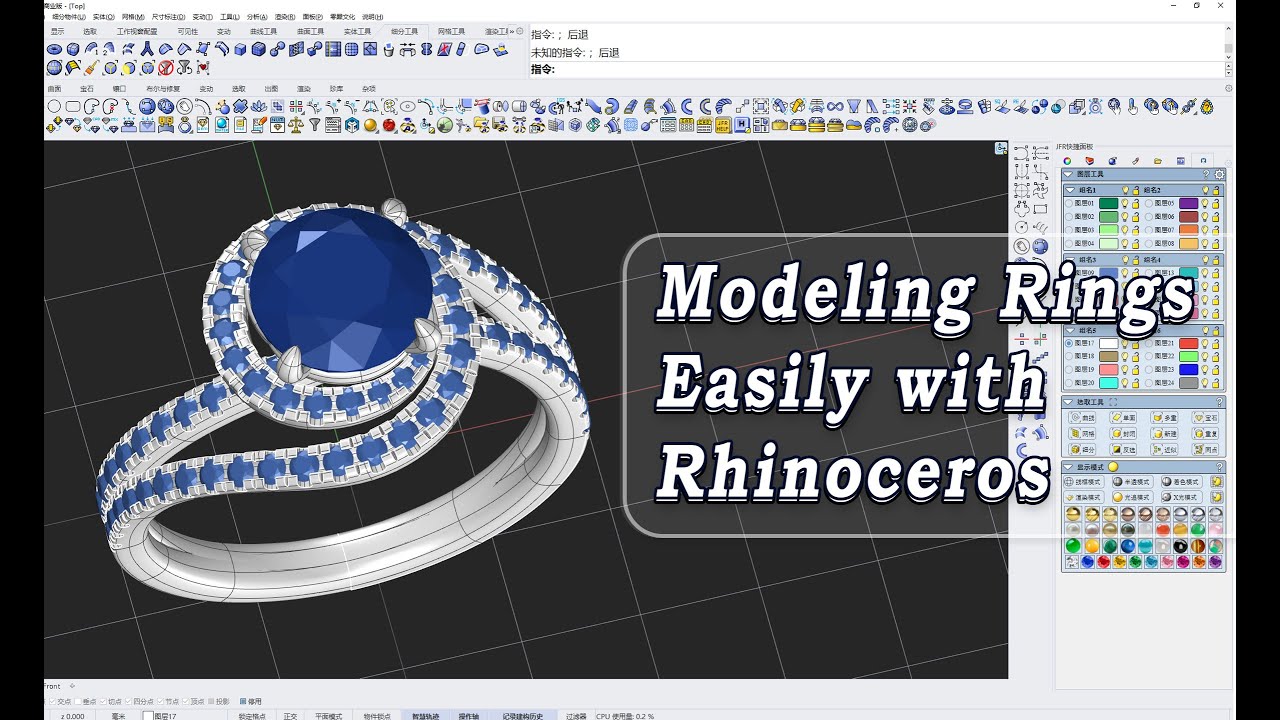The width and height of the screenshot is (1280, 720).
Task: Click the purple color swatch of 图层05
Action: (x=1189, y=203)
